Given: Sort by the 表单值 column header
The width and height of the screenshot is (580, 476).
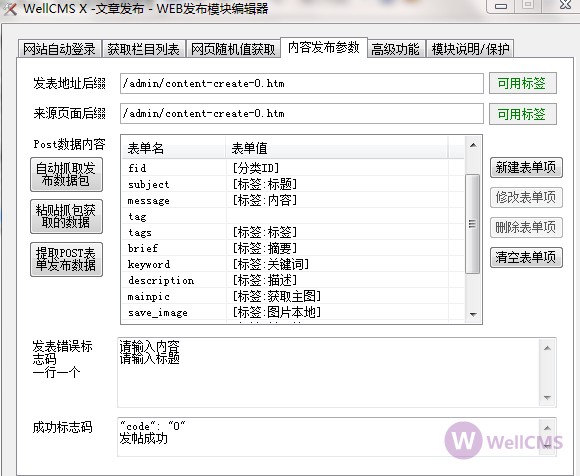Looking at the screenshot, I should coord(337,148).
